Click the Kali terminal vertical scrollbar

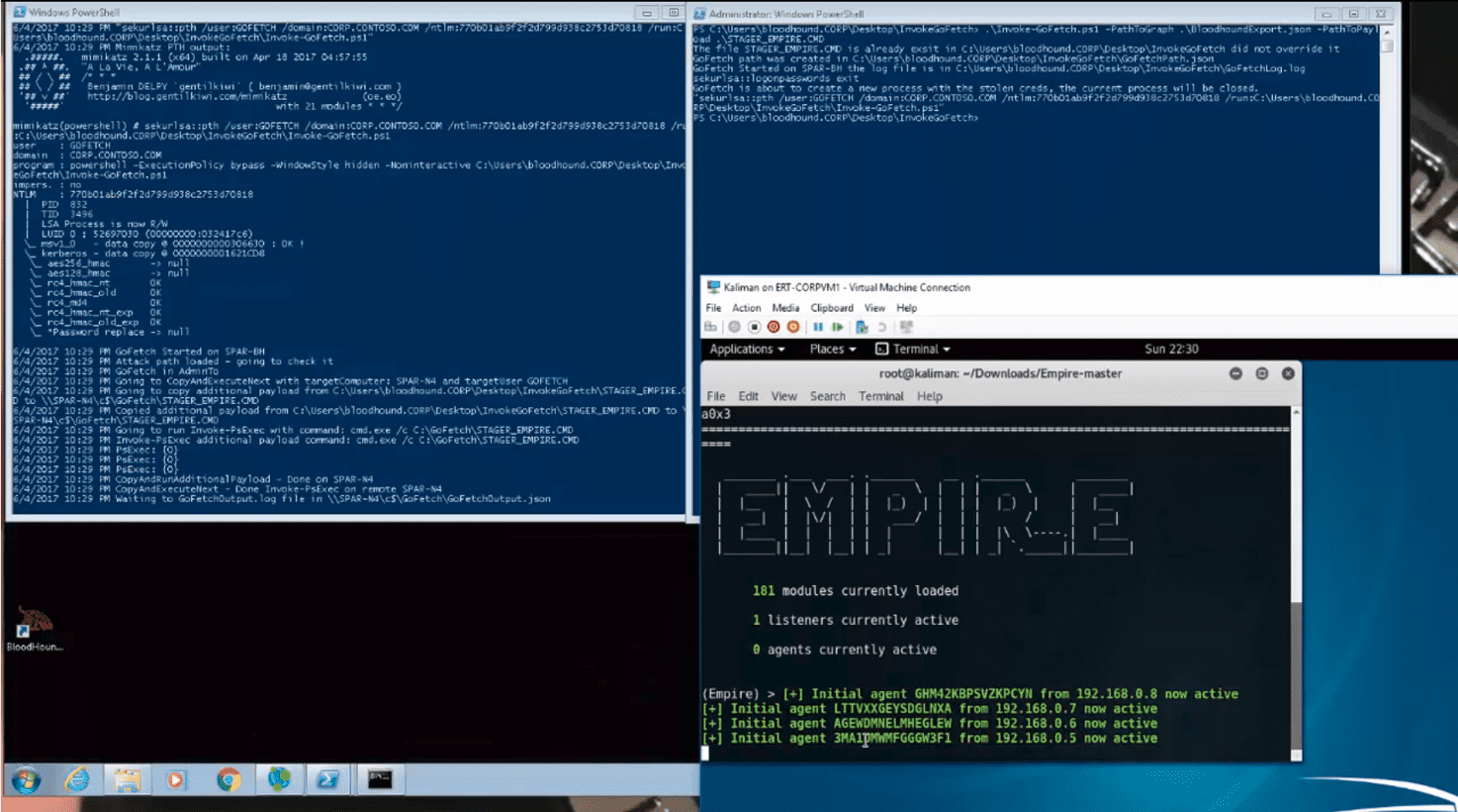tap(1296, 584)
